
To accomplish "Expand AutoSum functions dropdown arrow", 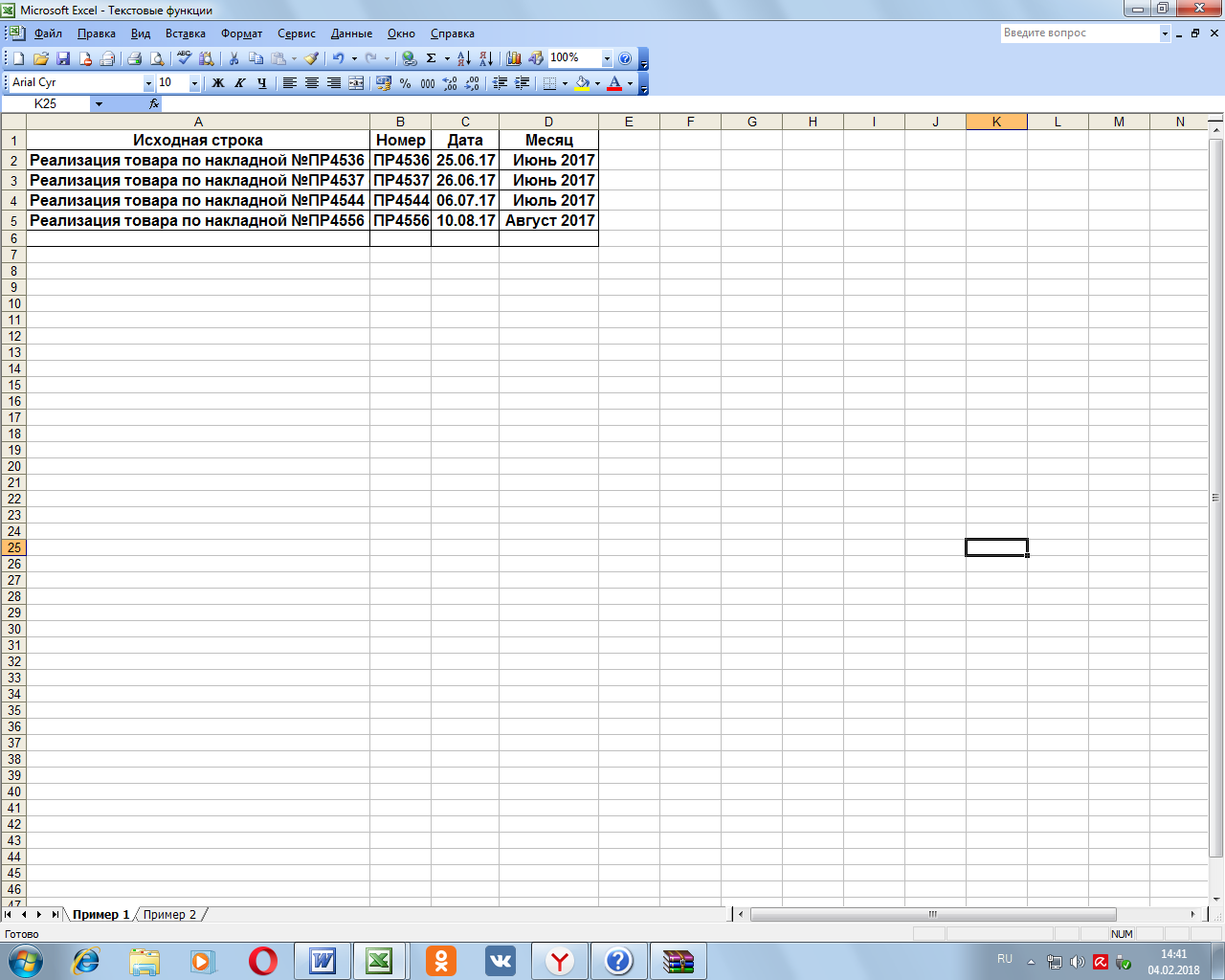I will [447, 58].
